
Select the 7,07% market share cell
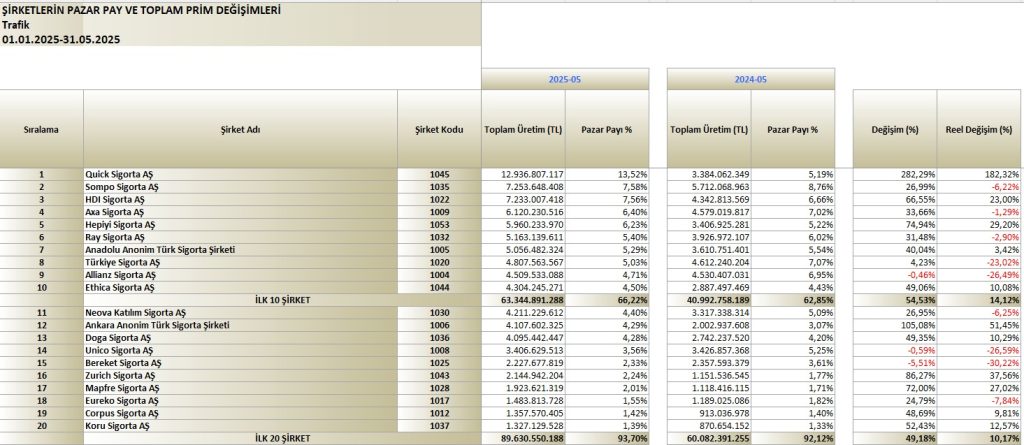coord(793,262)
